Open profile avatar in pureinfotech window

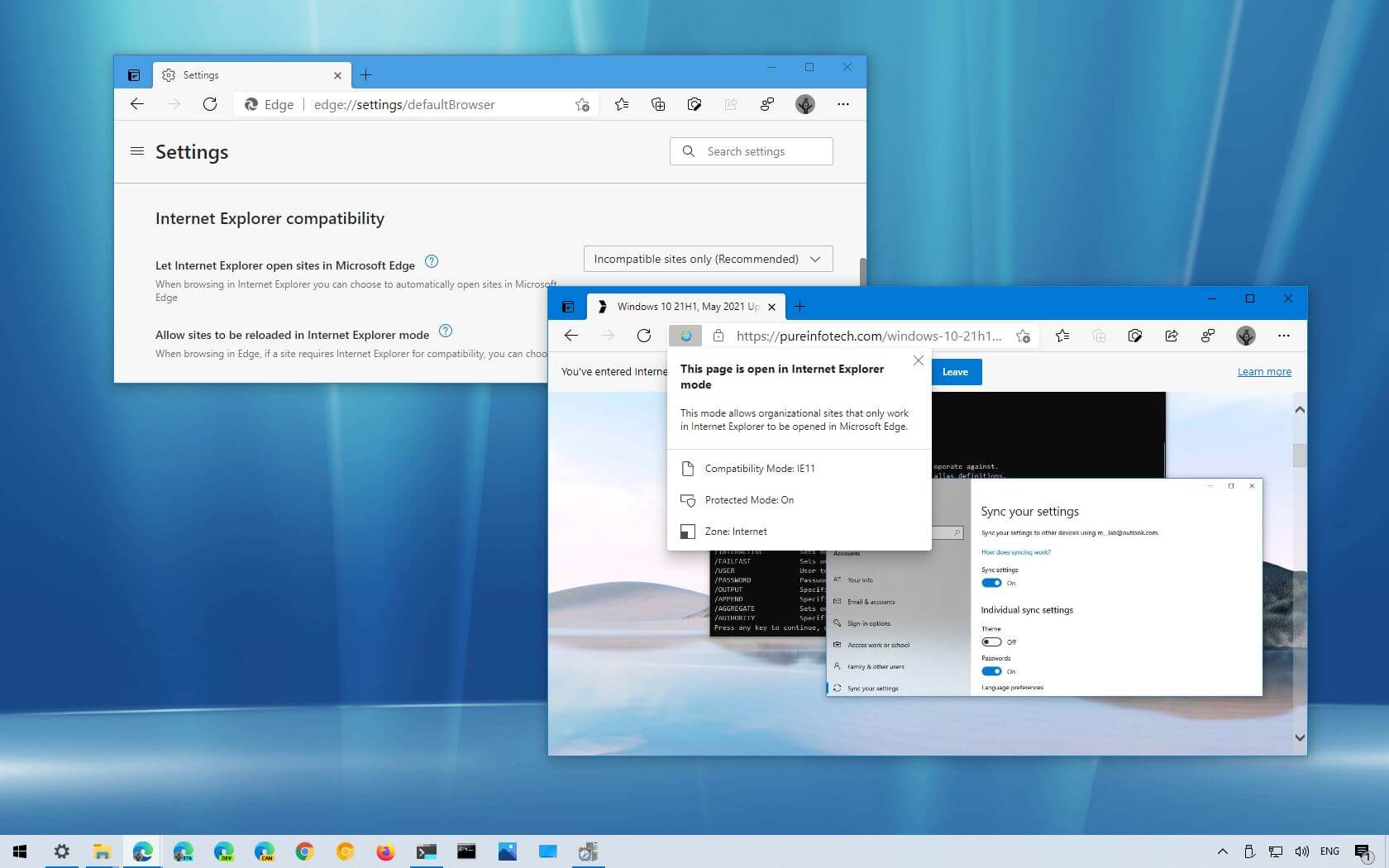(x=1246, y=336)
